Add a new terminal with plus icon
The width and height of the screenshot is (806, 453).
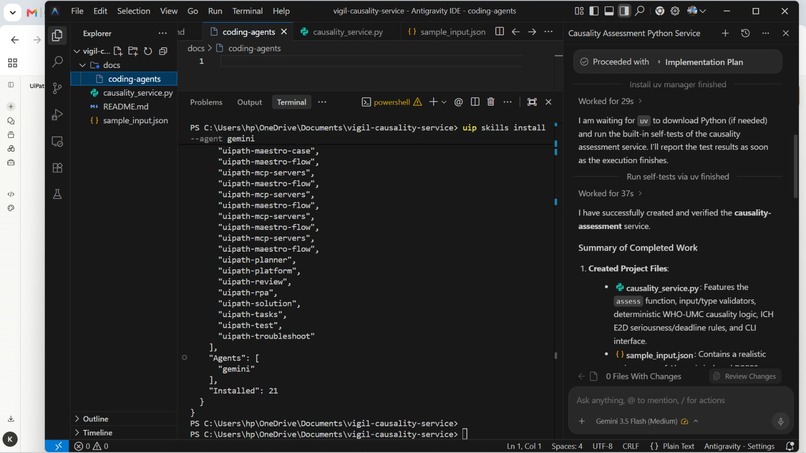[433, 102]
